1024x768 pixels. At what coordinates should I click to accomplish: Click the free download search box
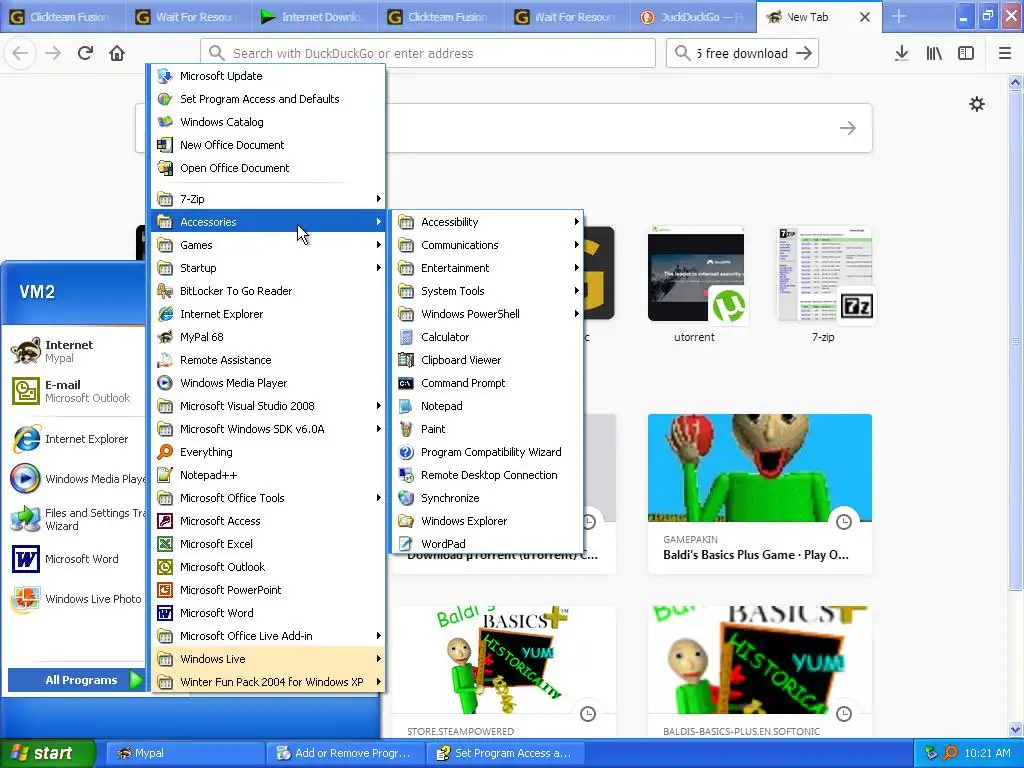[x=742, y=53]
